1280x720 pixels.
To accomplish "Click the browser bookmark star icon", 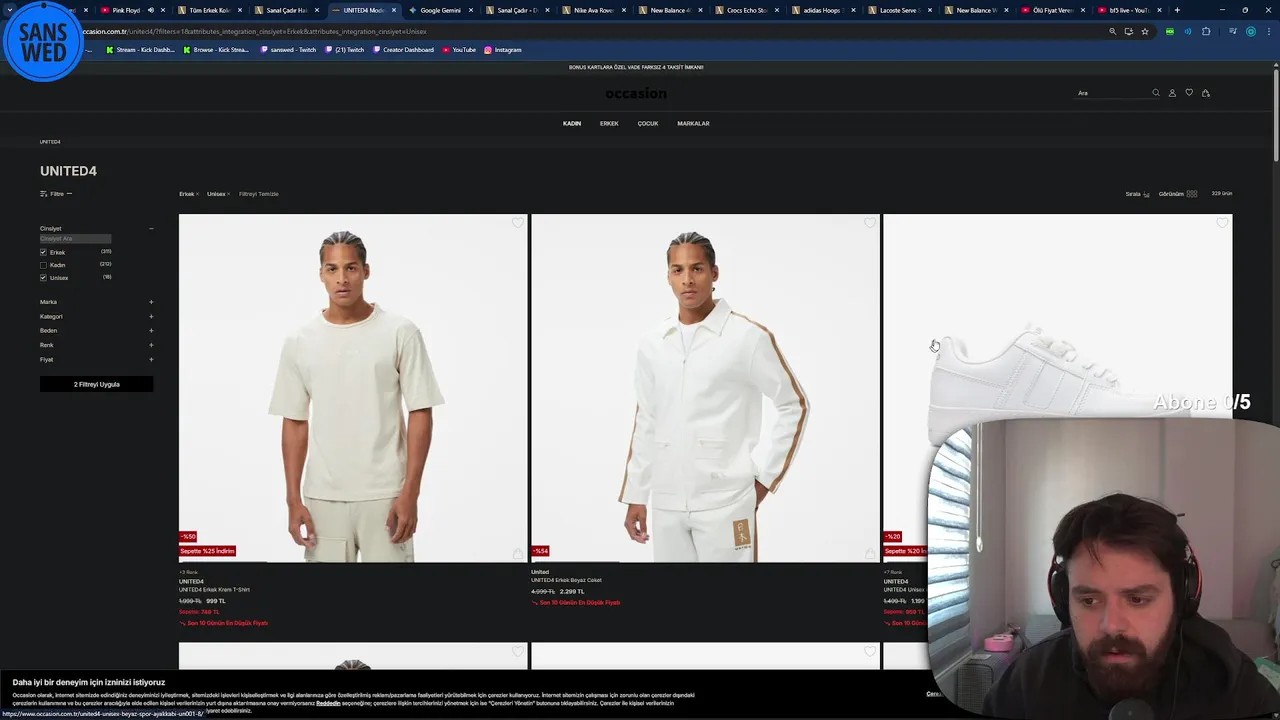I will pos(1145,31).
